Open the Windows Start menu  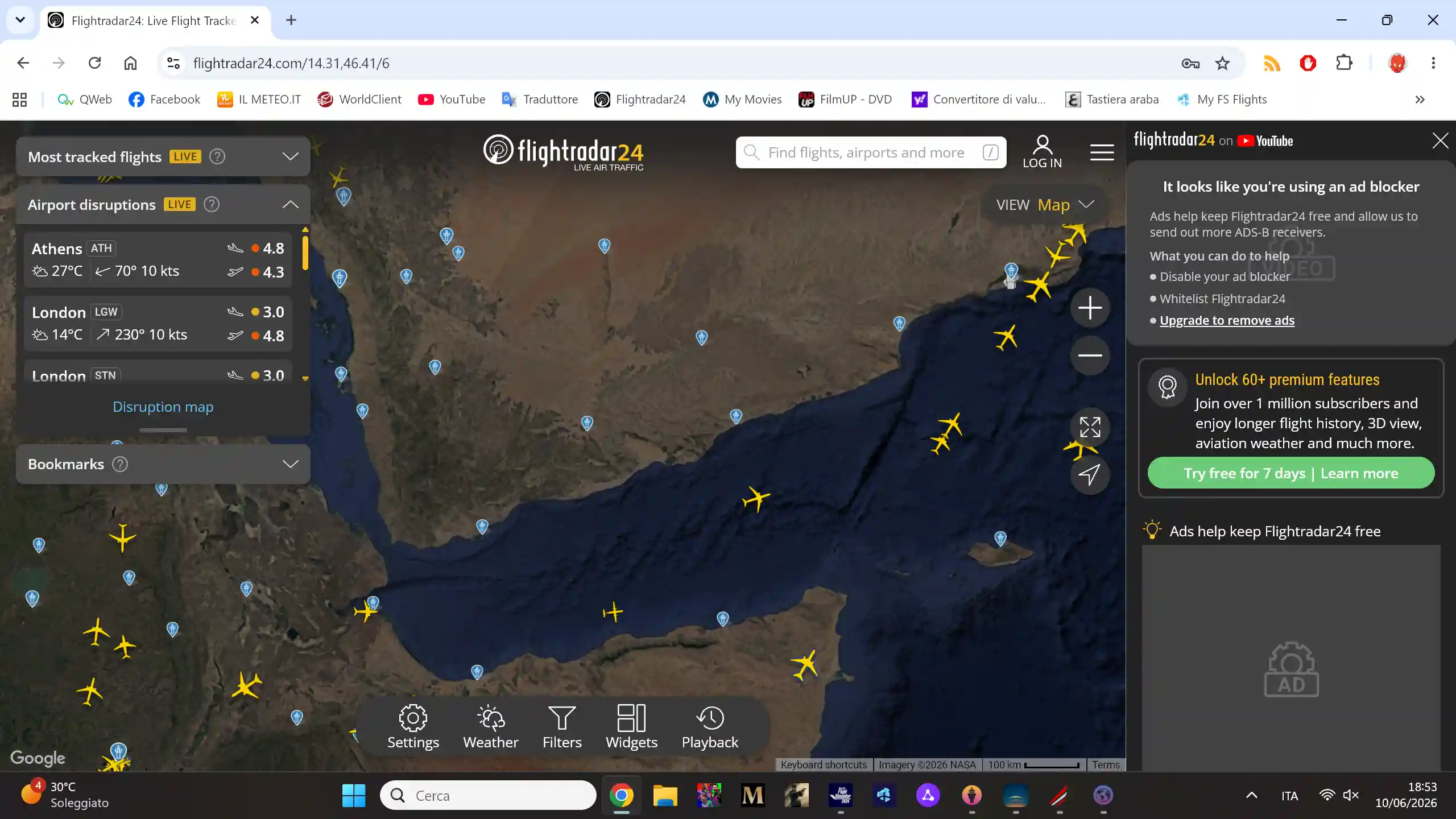click(x=353, y=796)
